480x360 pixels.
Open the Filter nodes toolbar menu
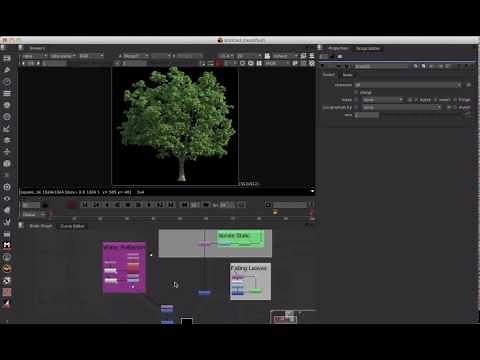pyautogui.click(x=7, y=117)
